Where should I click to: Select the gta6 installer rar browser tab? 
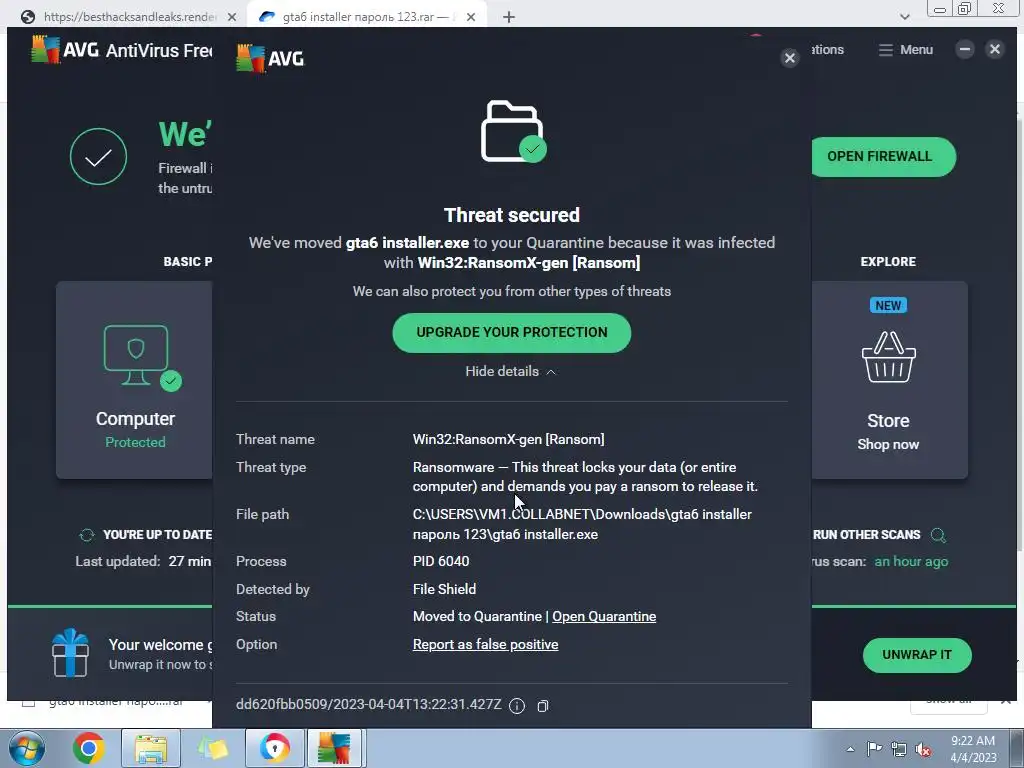click(366, 17)
